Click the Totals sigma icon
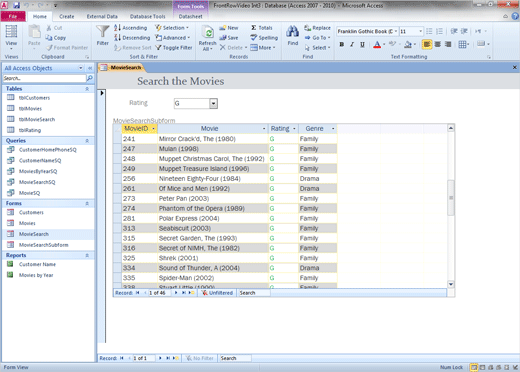The width and height of the screenshot is (520, 372). (254, 28)
